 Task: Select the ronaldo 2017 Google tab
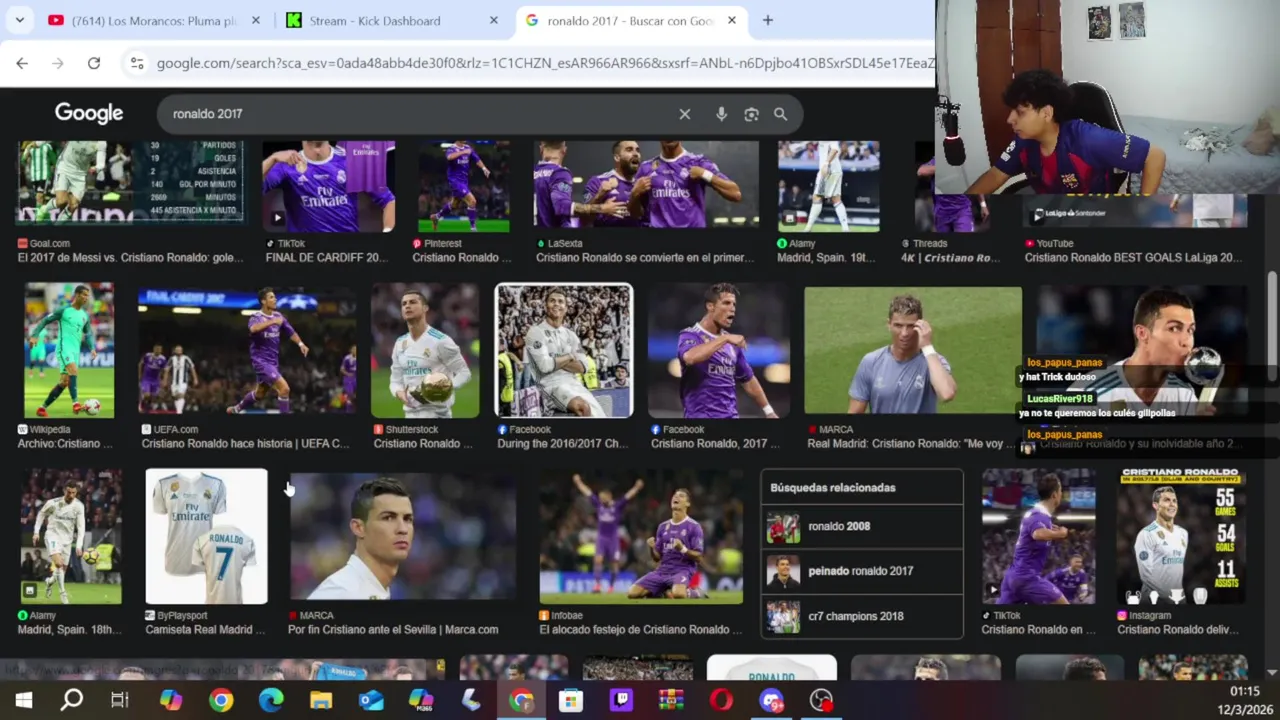coord(630,20)
